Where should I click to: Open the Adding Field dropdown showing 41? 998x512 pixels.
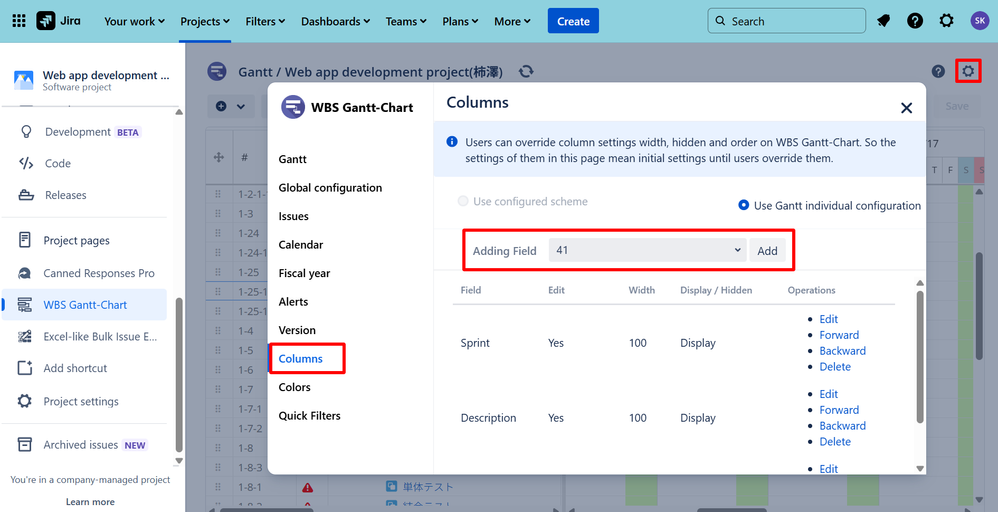(x=647, y=250)
